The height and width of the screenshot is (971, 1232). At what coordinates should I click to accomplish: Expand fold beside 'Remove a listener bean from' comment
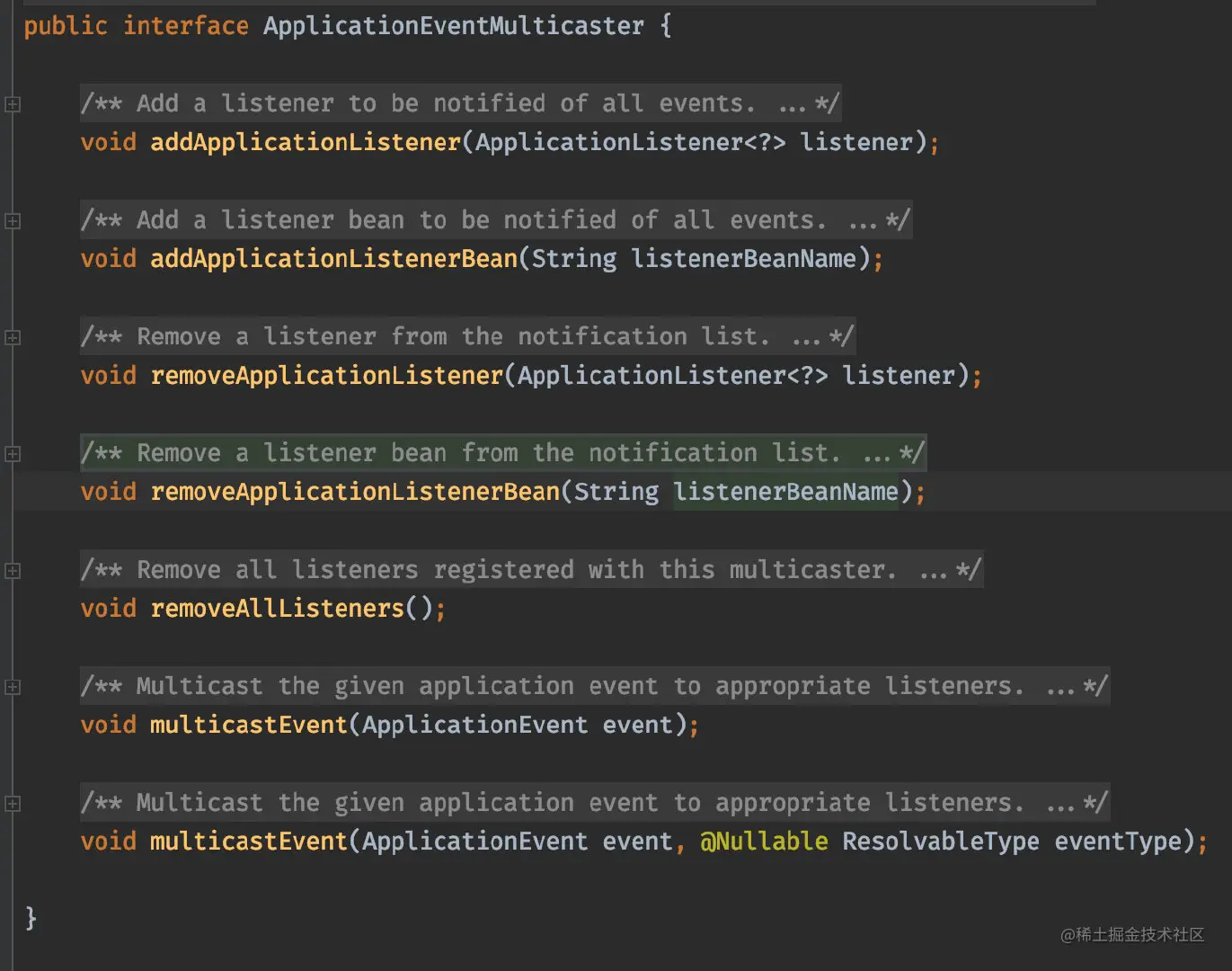[x=13, y=454]
